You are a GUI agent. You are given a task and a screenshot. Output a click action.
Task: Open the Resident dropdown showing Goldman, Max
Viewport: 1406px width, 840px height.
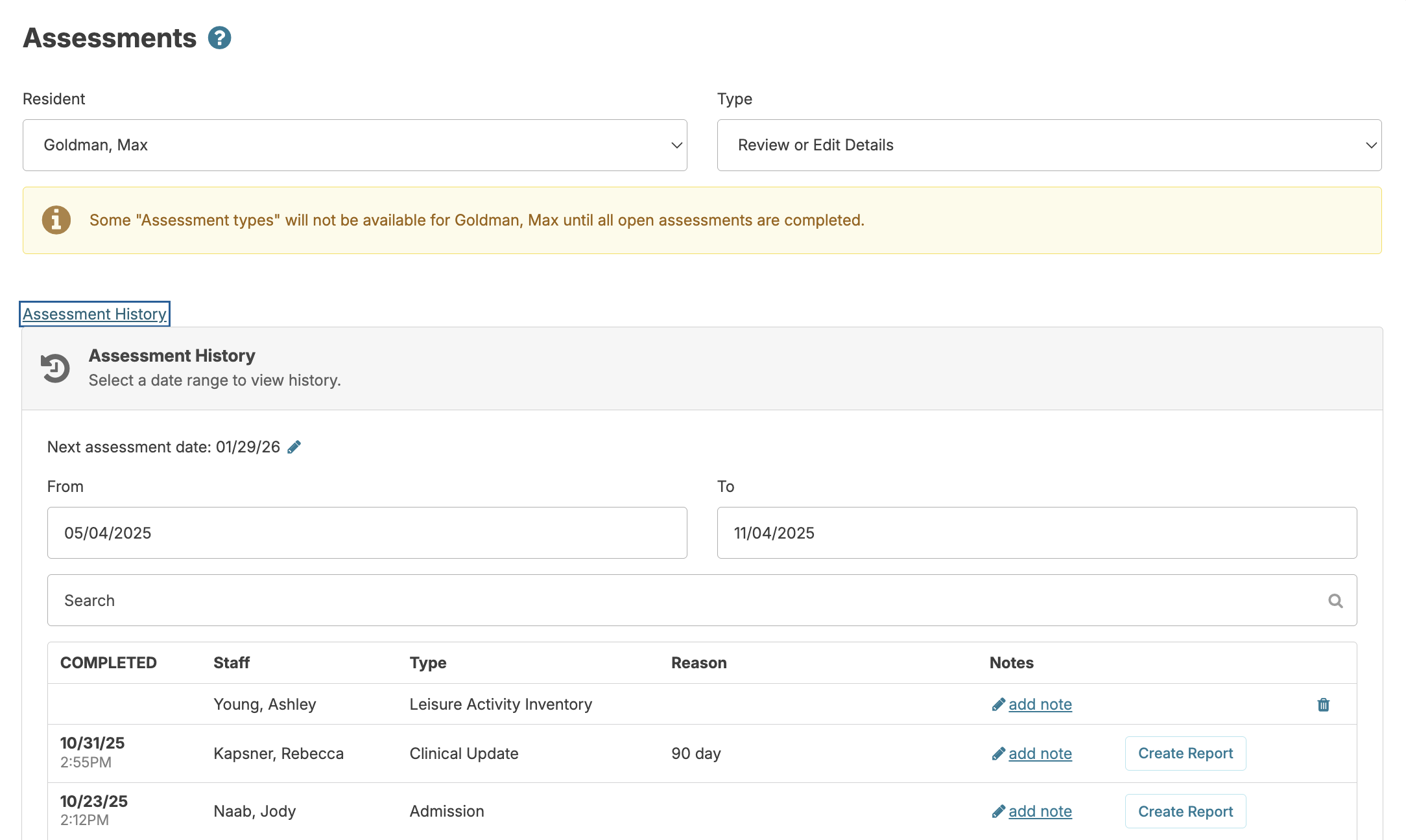click(x=355, y=145)
